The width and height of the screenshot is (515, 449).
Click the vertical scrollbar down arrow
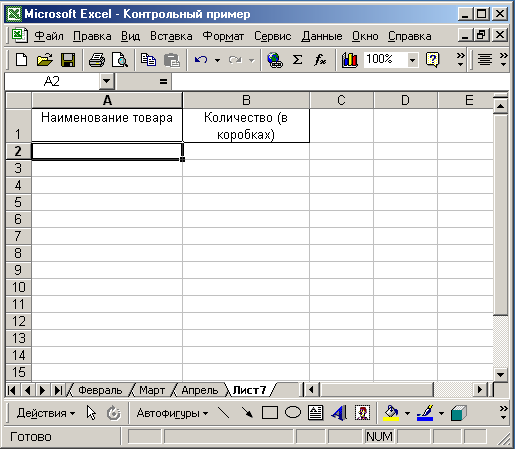(500, 374)
